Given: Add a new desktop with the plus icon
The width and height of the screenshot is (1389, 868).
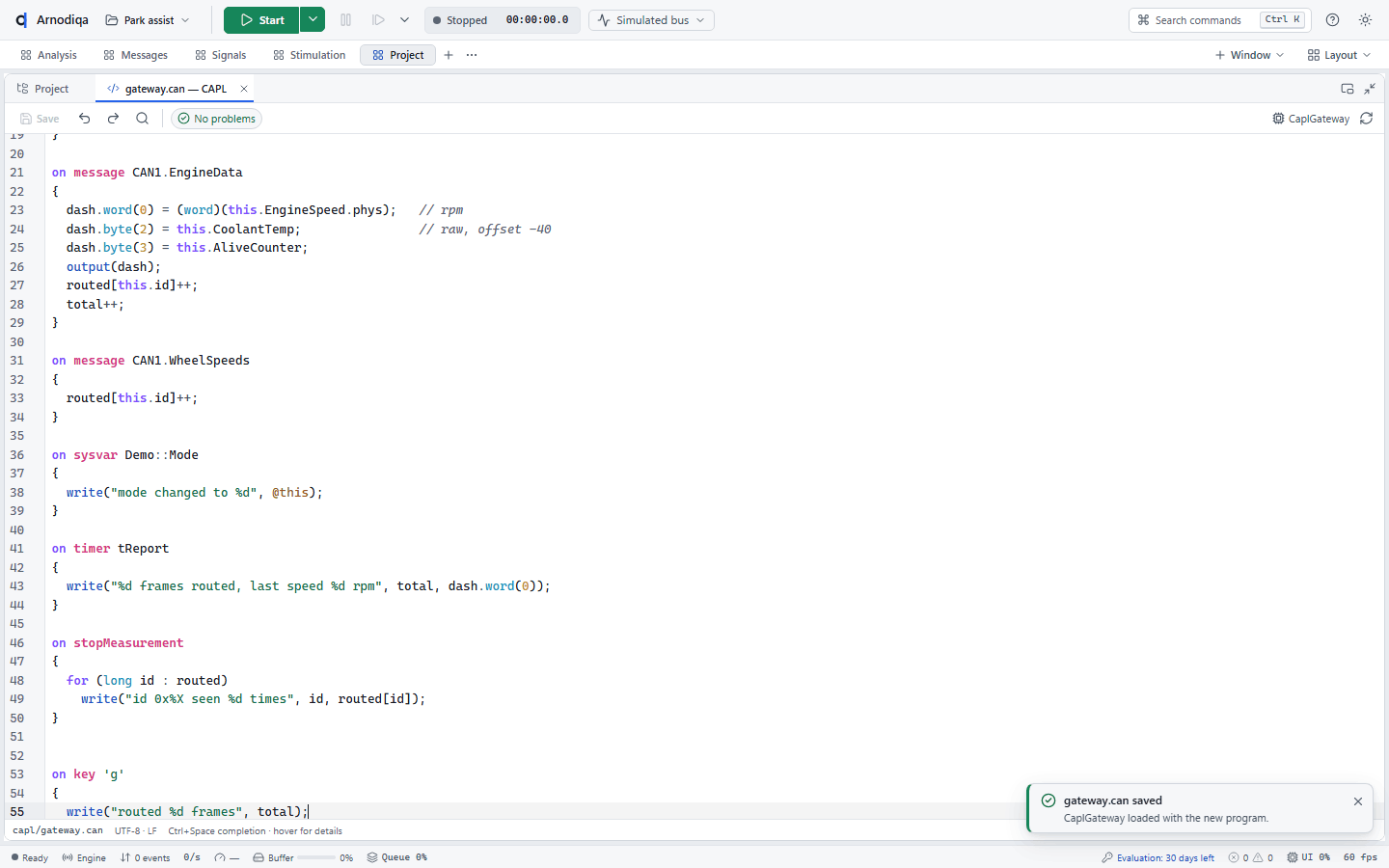Looking at the screenshot, I should tap(449, 55).
